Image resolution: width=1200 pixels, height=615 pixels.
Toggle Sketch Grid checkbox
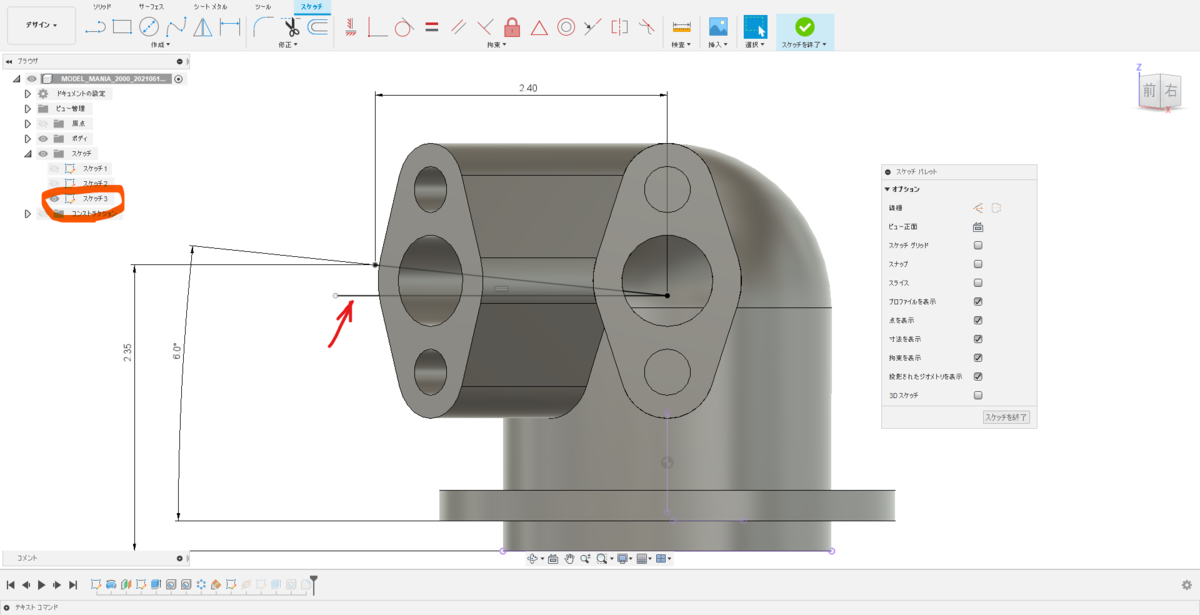click(978, 245)
